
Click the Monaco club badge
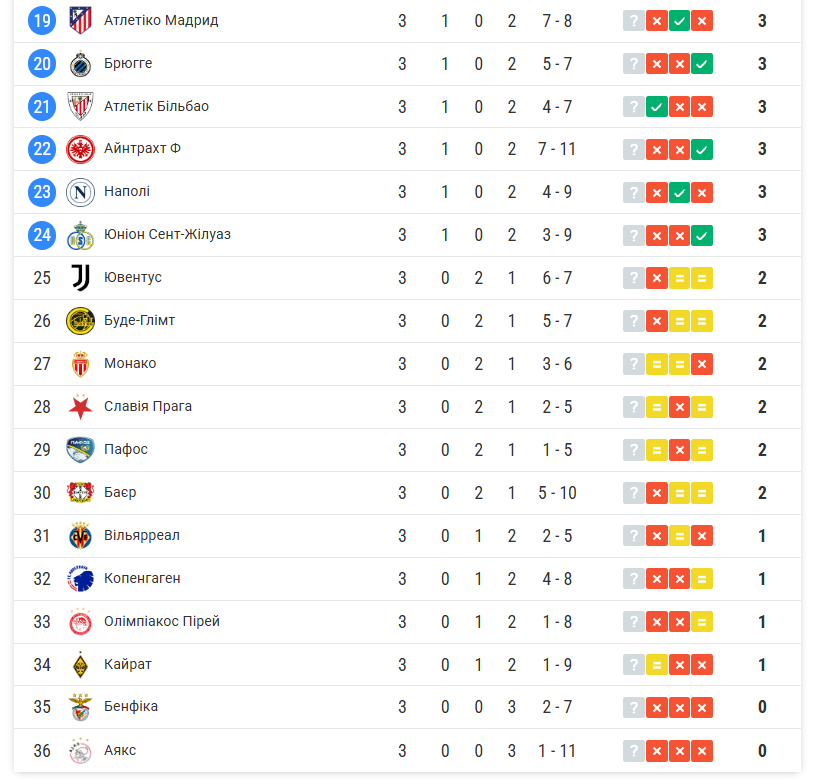(x=80, y=363)
